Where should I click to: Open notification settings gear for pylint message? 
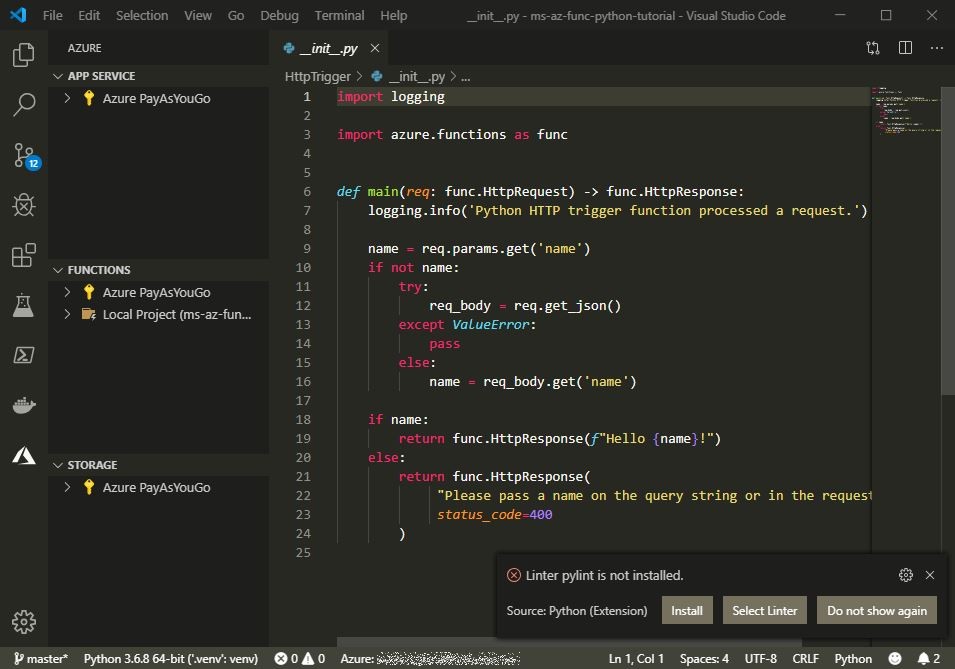click(x=906, y=575)
